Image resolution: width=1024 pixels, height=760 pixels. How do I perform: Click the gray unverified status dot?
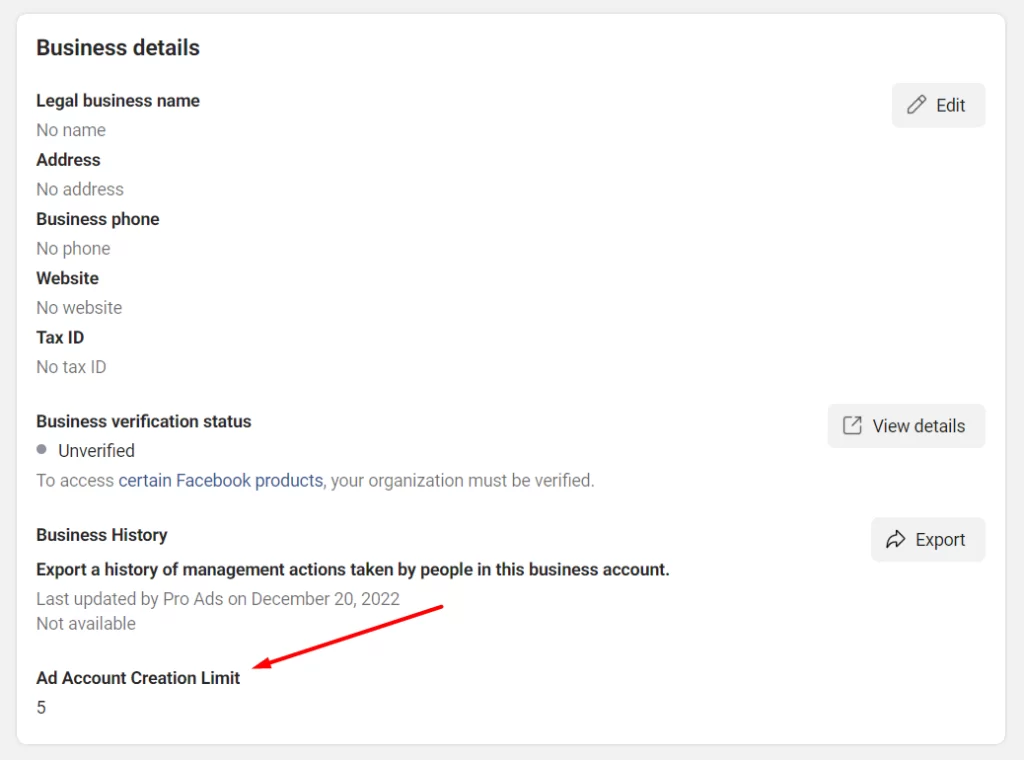41,450
